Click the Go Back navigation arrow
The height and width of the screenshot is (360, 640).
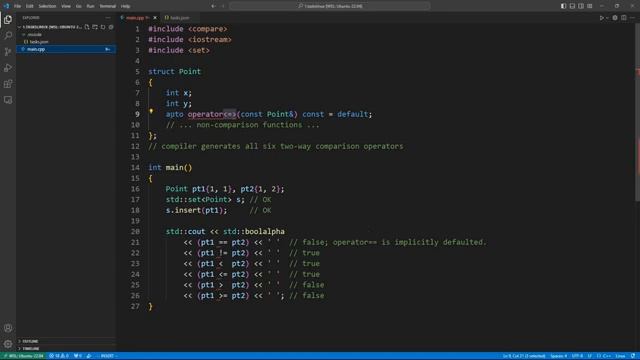pyautogui.click(x=213, y=6)
